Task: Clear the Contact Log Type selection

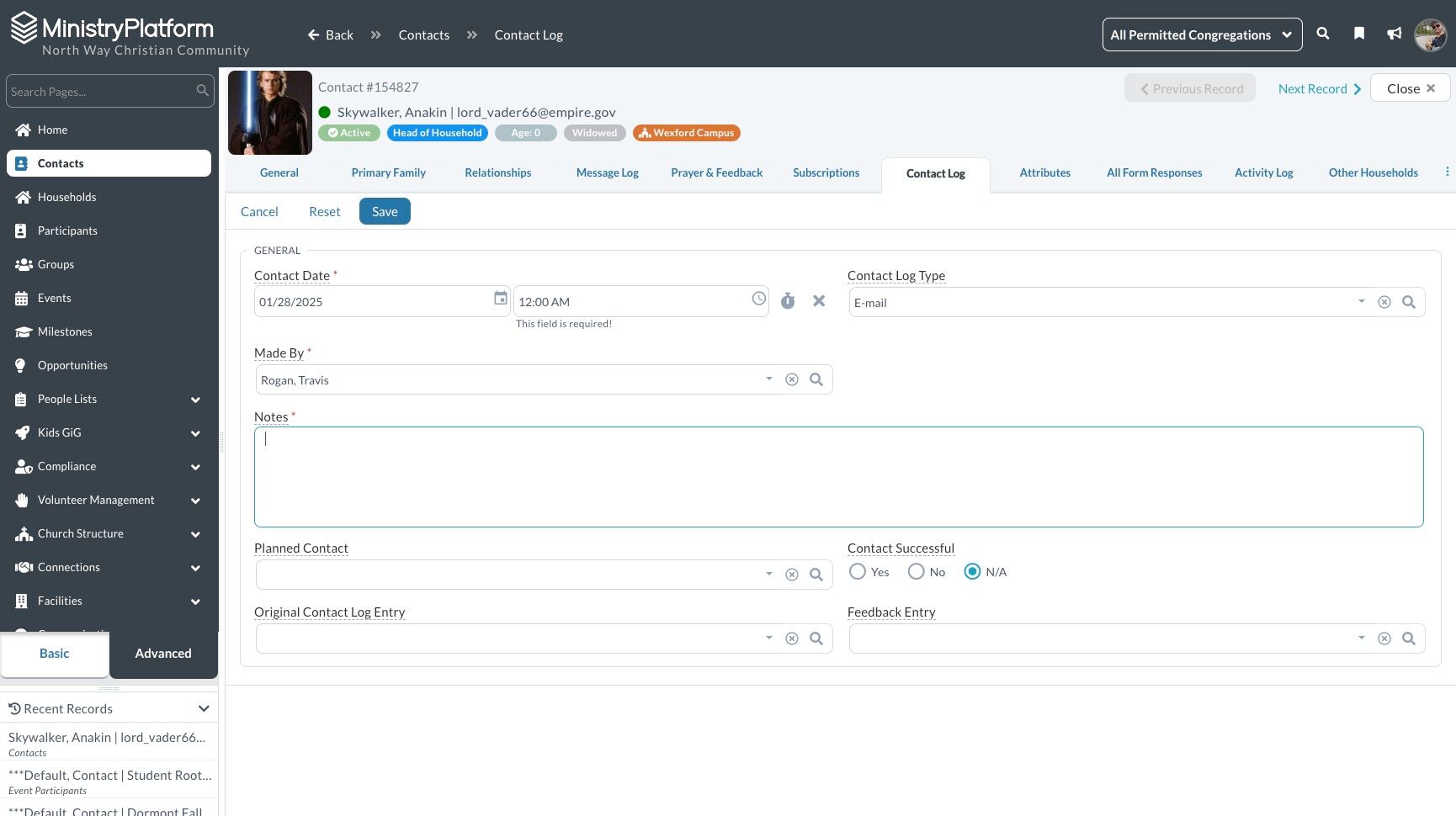Action: [x=1384, y=302]
